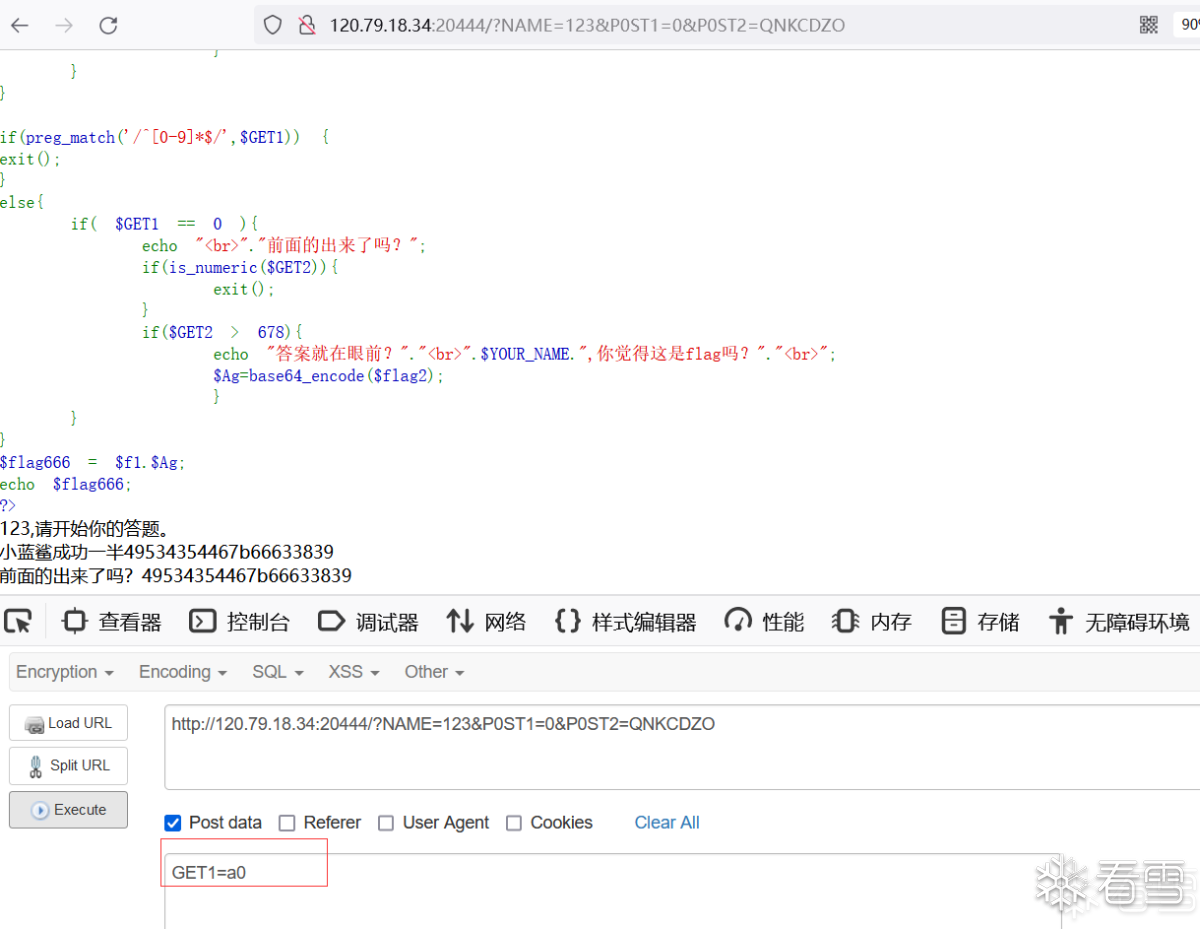Screen dimensions: 1200x929
Task: Open the 存储 storage tab
Action: (x=980, y=622)
